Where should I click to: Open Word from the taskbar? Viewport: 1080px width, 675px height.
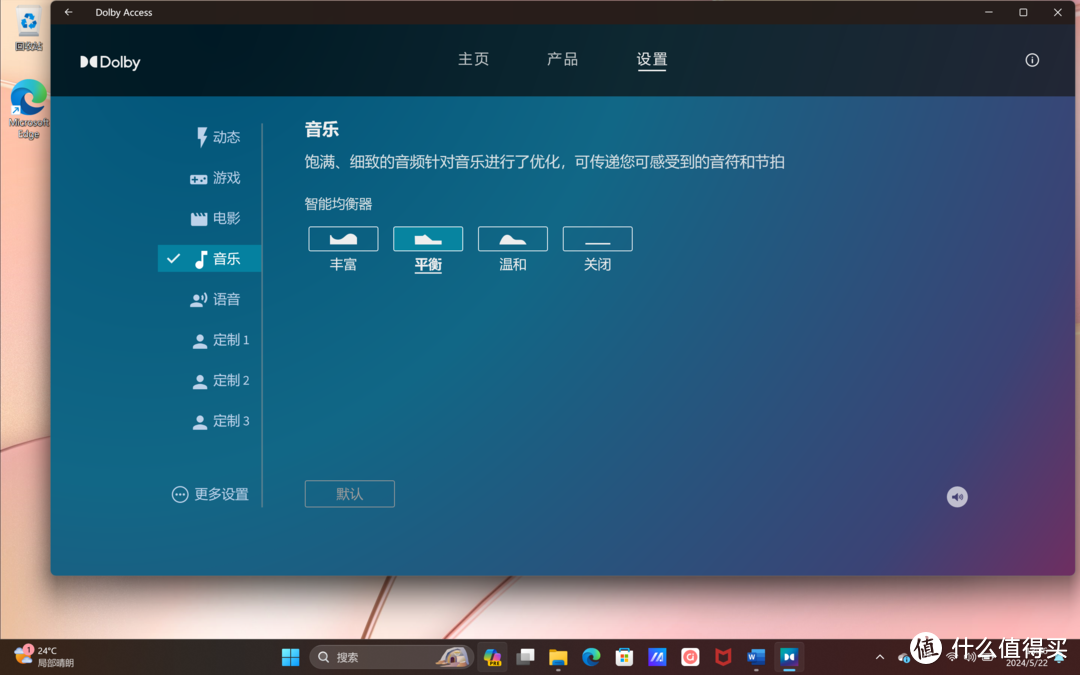tap(756, 657)
